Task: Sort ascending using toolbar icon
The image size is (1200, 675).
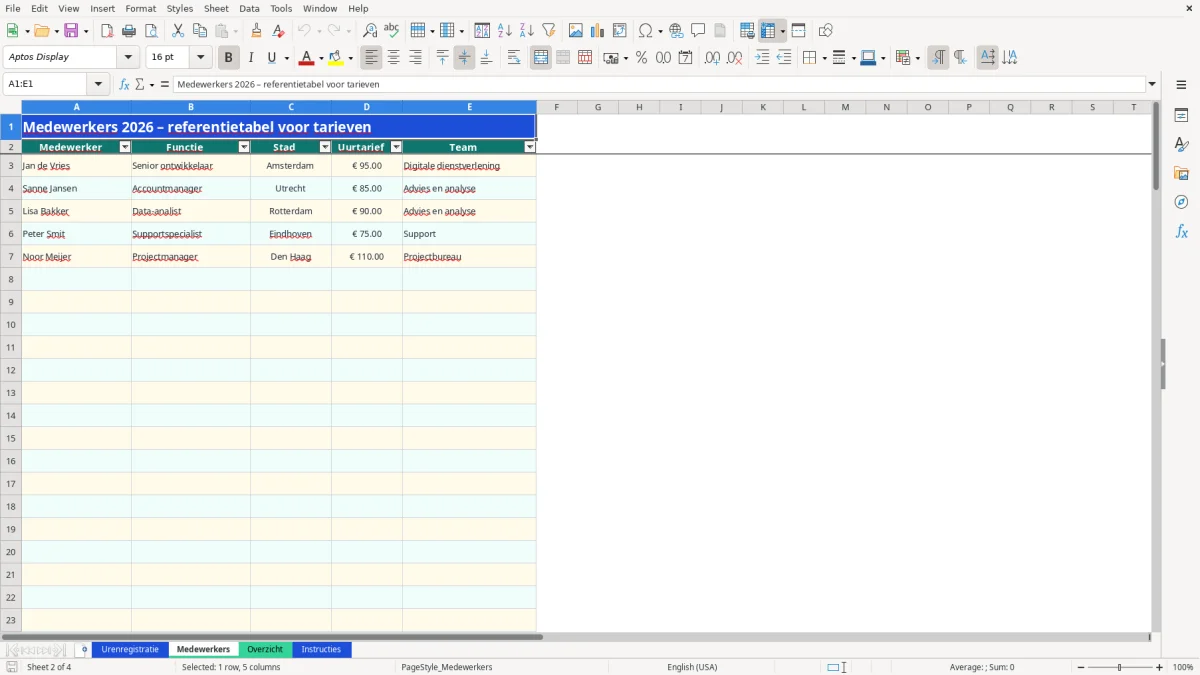Action: coord(505,31)
